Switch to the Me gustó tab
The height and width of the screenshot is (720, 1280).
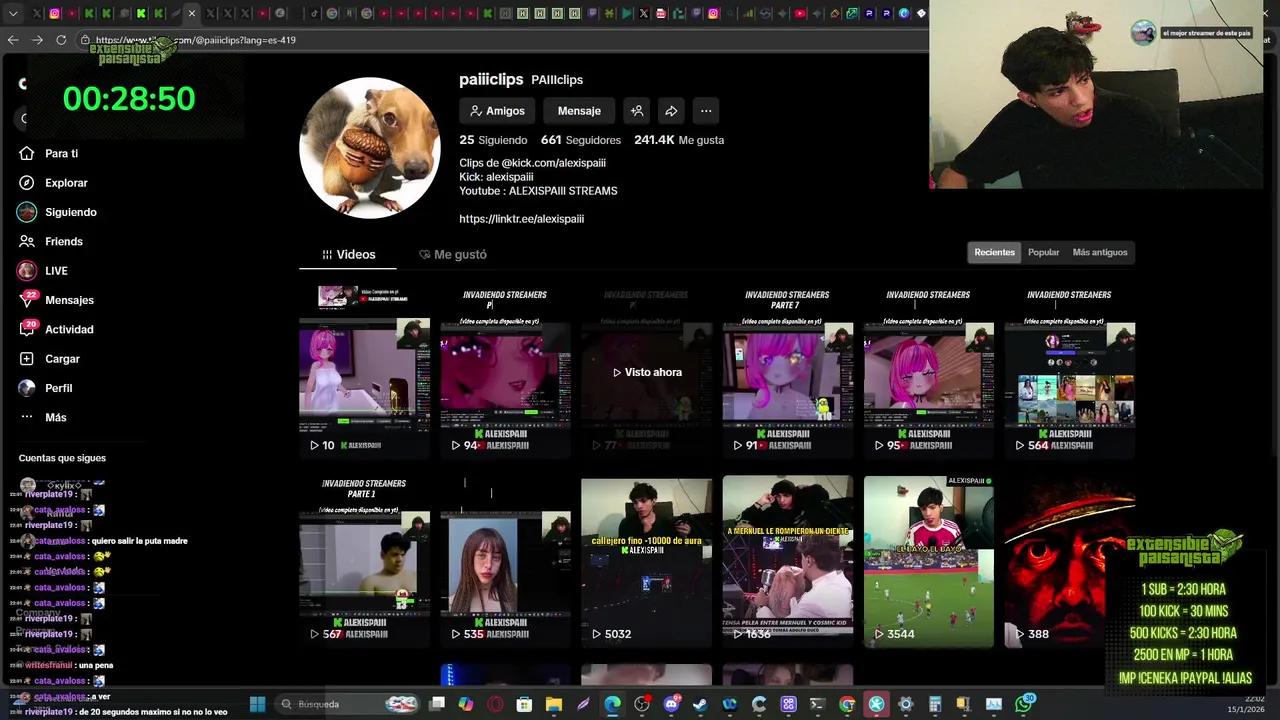click(x=453, y=254)
